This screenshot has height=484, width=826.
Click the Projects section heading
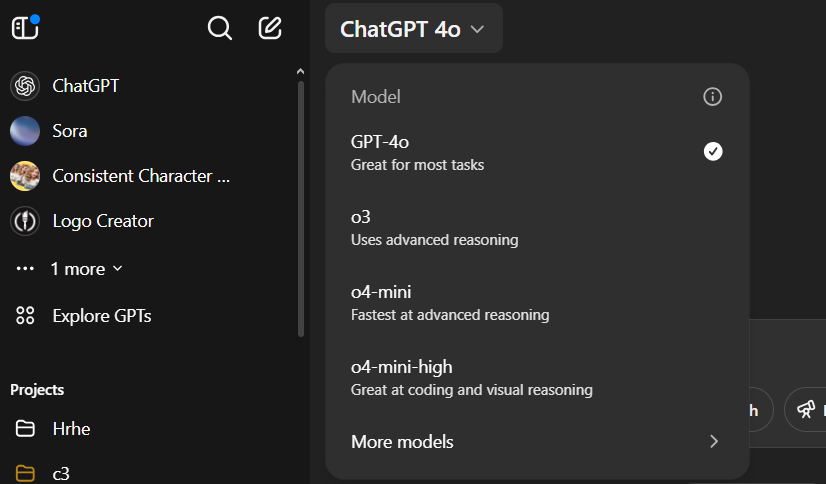click(x=37, y=390)
